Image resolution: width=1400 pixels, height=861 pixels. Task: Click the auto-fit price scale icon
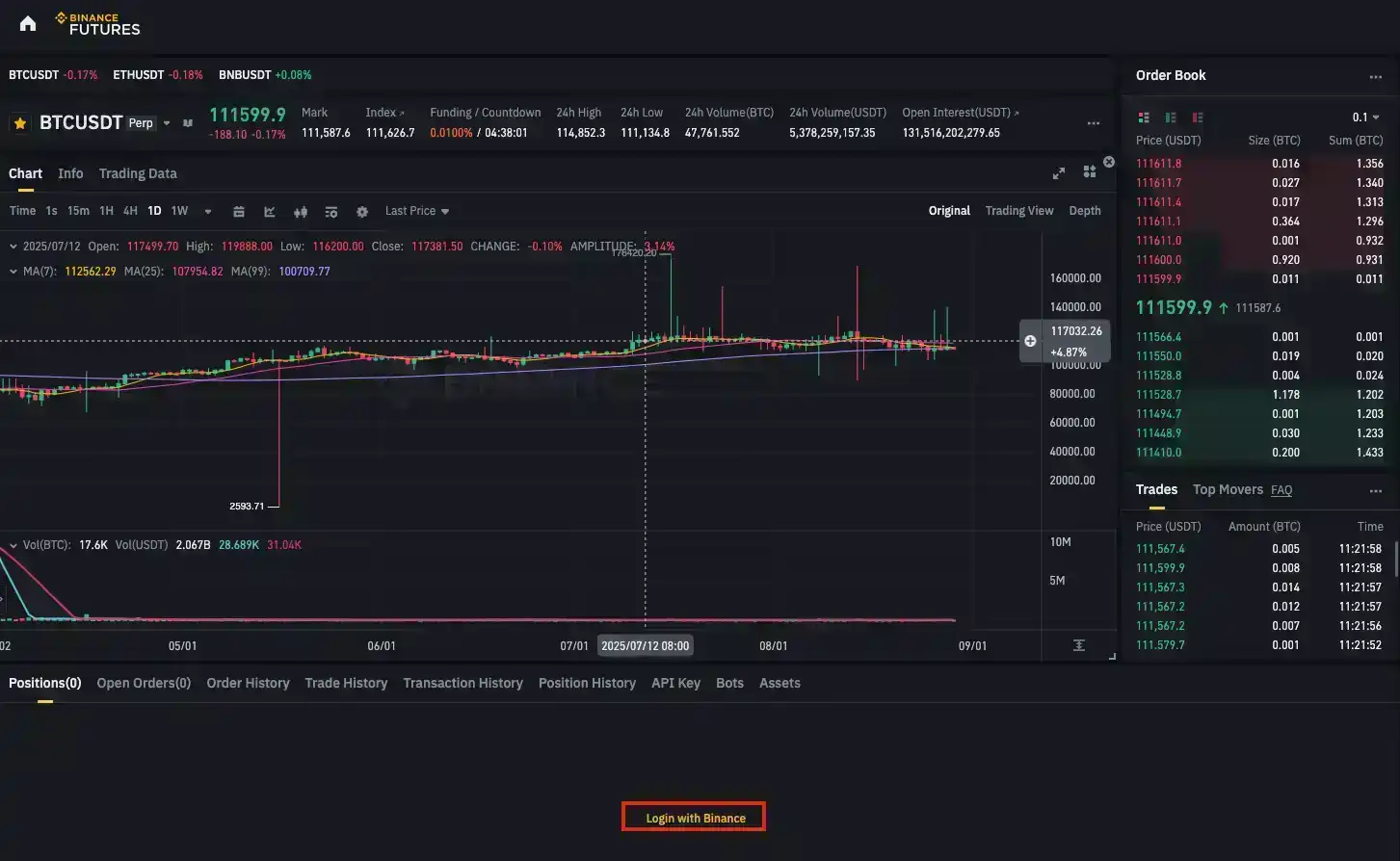click(1079, 645)
